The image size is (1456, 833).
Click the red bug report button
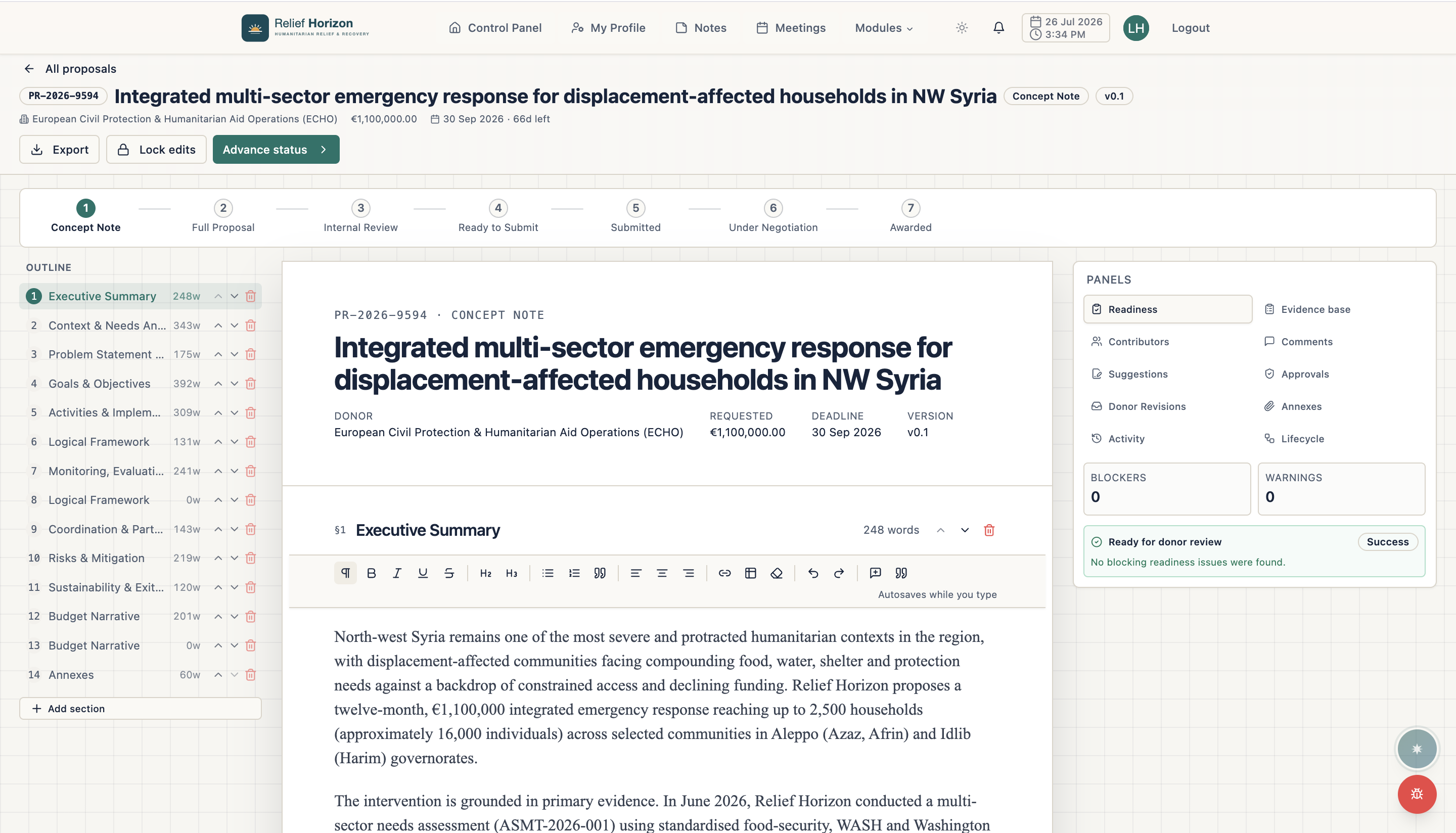tap(1417, 794)
